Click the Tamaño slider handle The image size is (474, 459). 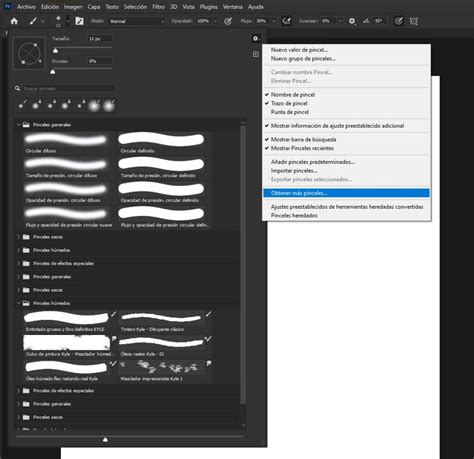pyautogui.click(x=56, y=50)
